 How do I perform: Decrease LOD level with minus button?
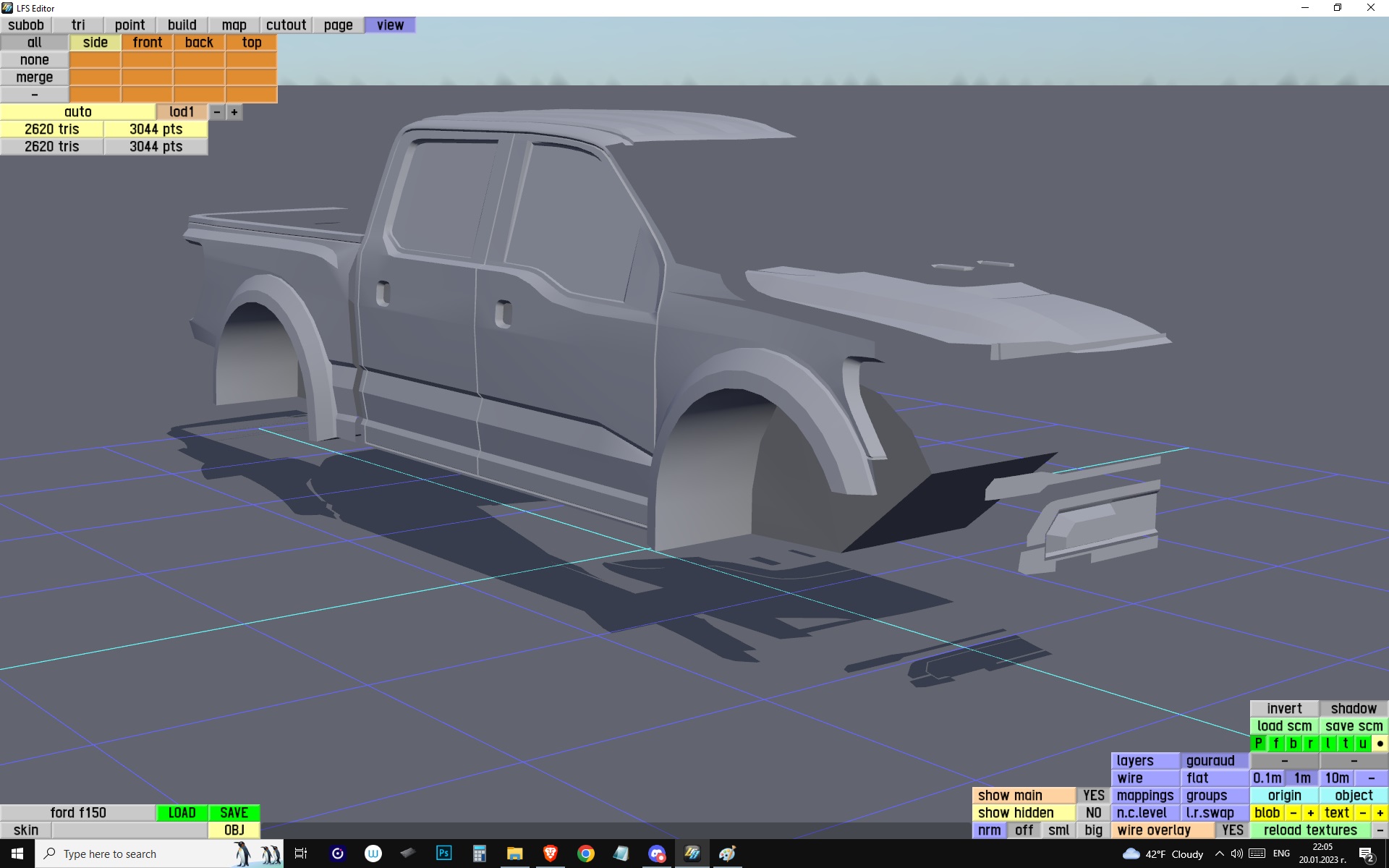pyautogui.click(x=216, y=112)
